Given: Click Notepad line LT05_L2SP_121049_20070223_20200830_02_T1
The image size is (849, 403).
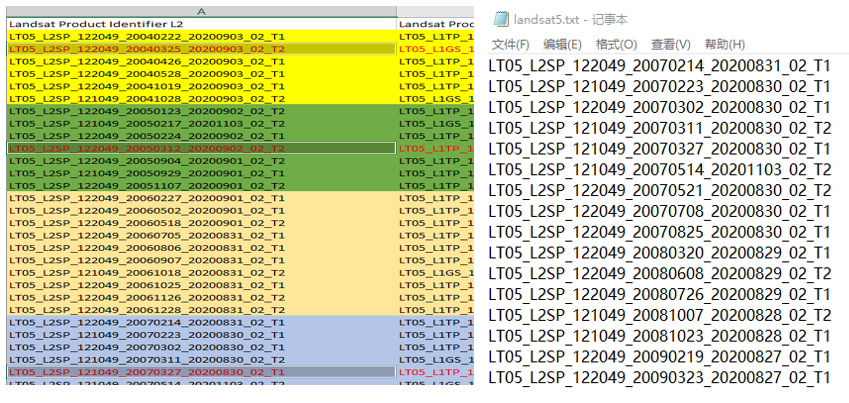Looking at the screenshot, I should pos(659,87).
